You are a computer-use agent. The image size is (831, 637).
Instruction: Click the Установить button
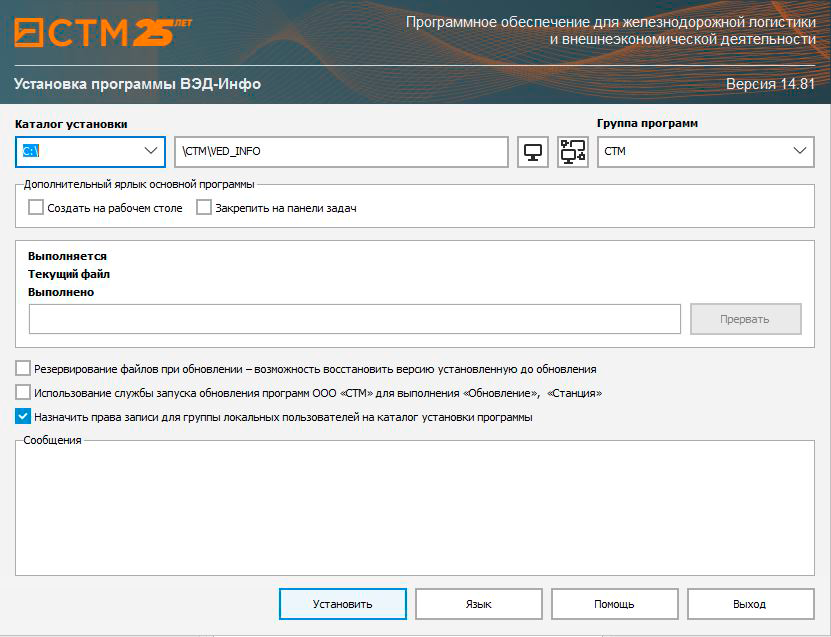[343, 604]
